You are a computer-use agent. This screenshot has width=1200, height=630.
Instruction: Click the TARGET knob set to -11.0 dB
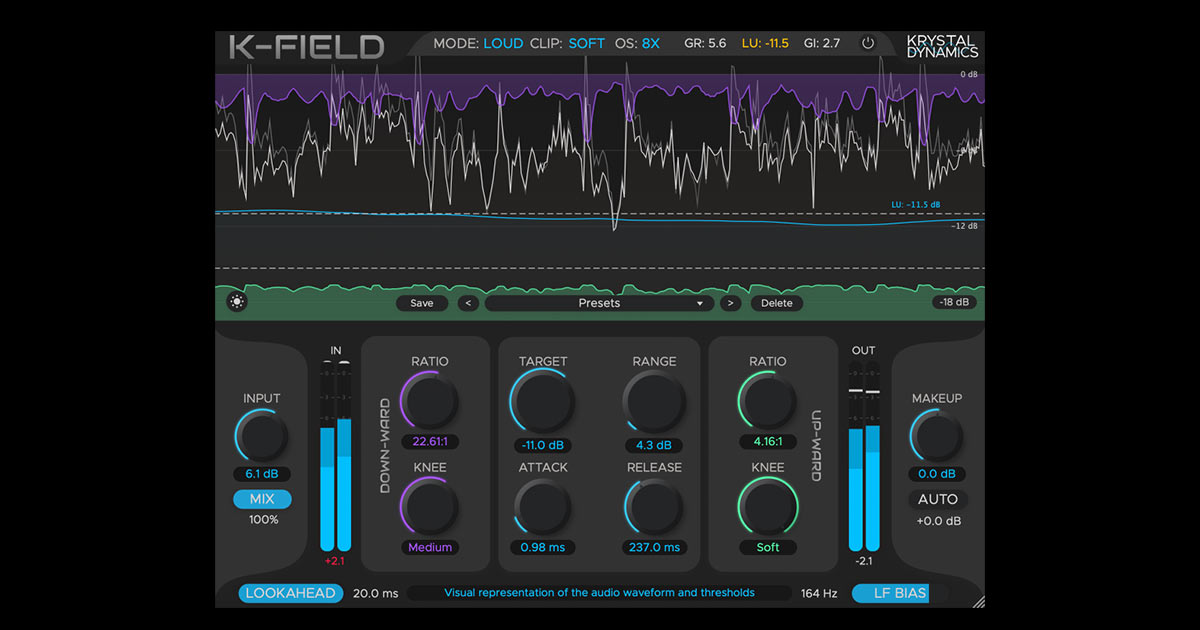(x=543, y=400)
